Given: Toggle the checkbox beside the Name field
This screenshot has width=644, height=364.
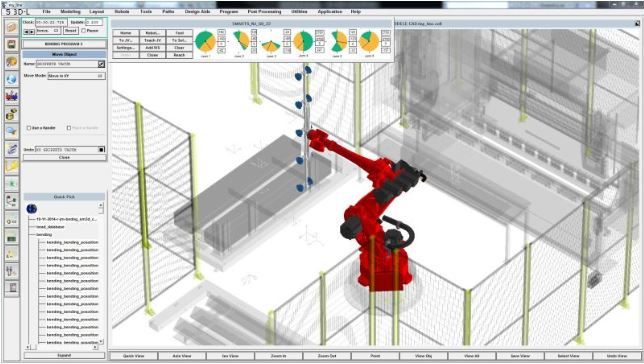Looking at the screenshot, I should (101, 64).
